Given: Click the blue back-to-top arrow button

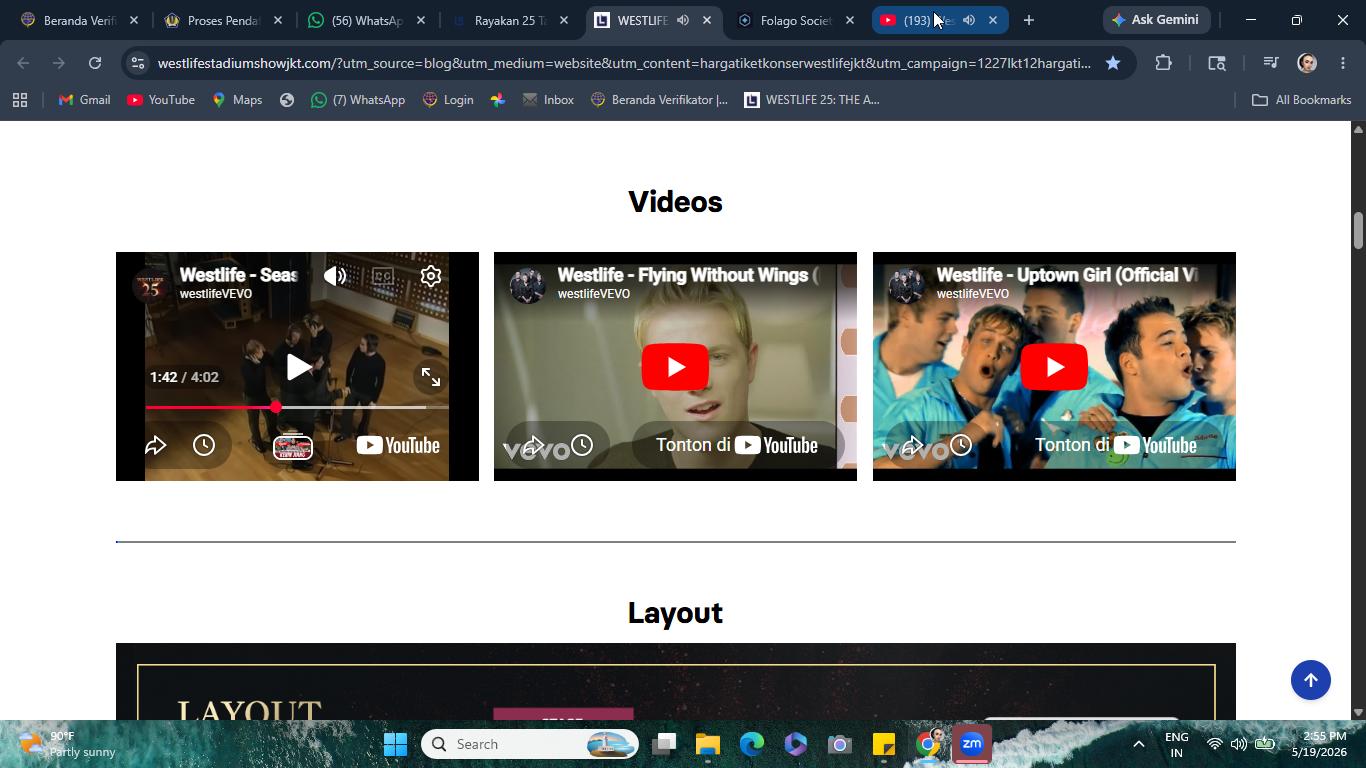Looking at the screenshot, I should pos(1311,680).
